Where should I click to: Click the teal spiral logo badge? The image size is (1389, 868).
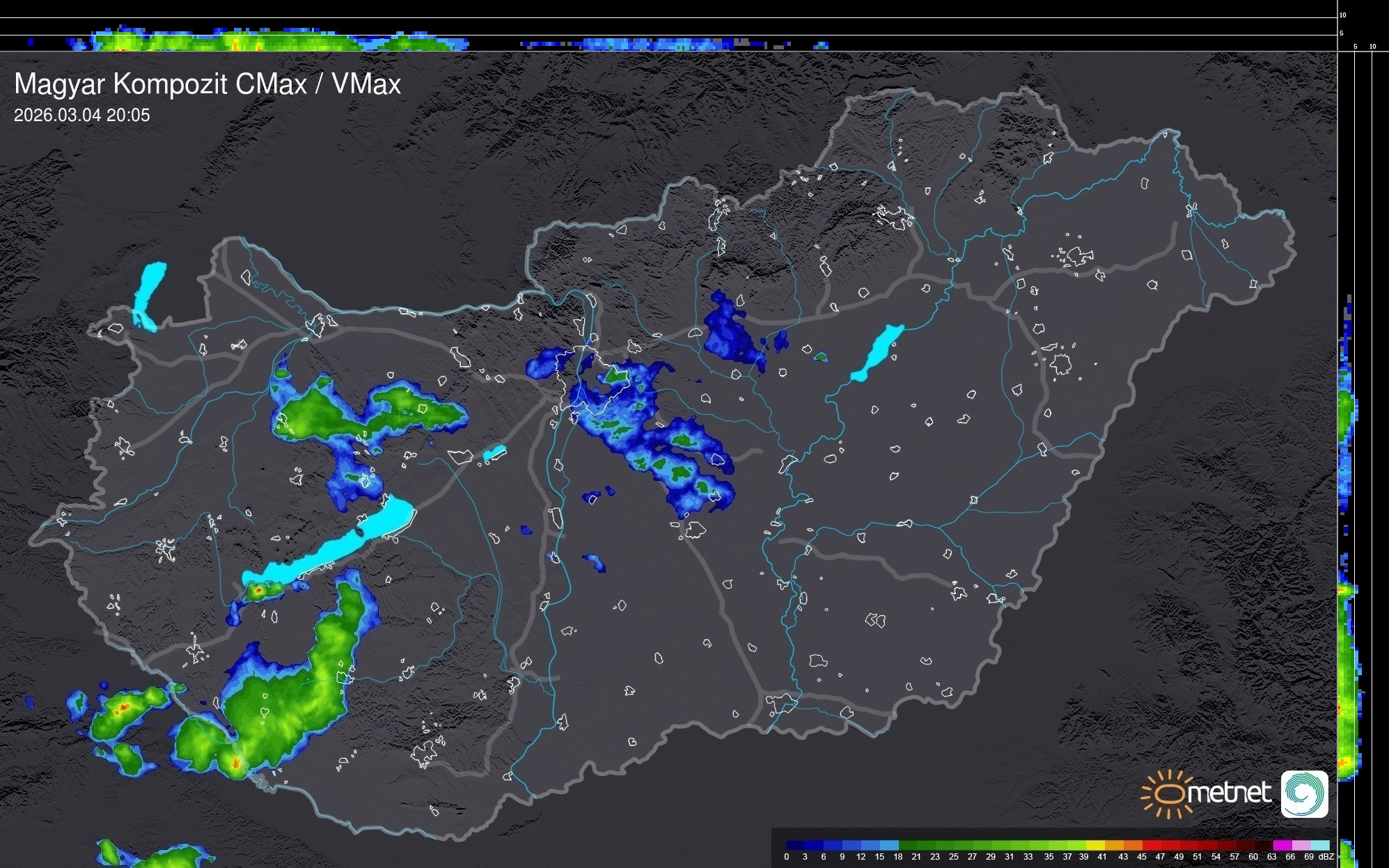click(x=1304, y=794)
